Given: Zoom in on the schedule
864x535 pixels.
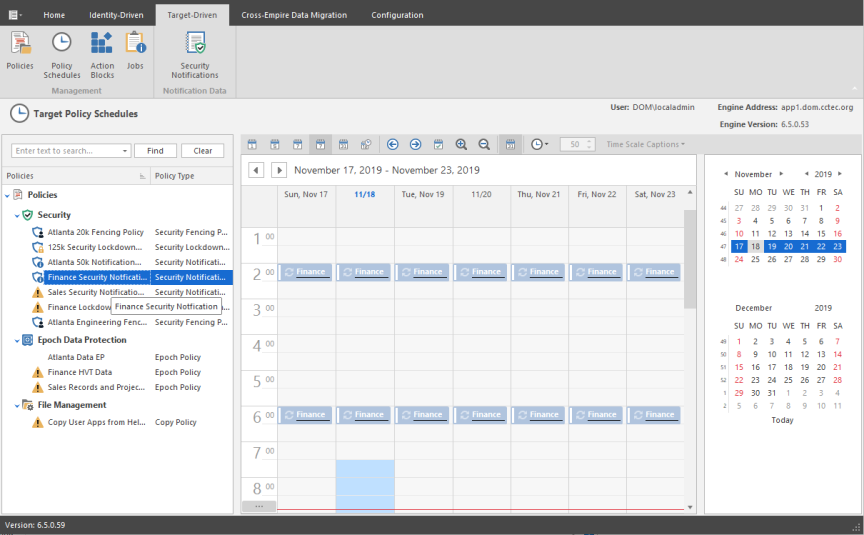Looking at the screenshot, I should point(461,144).
